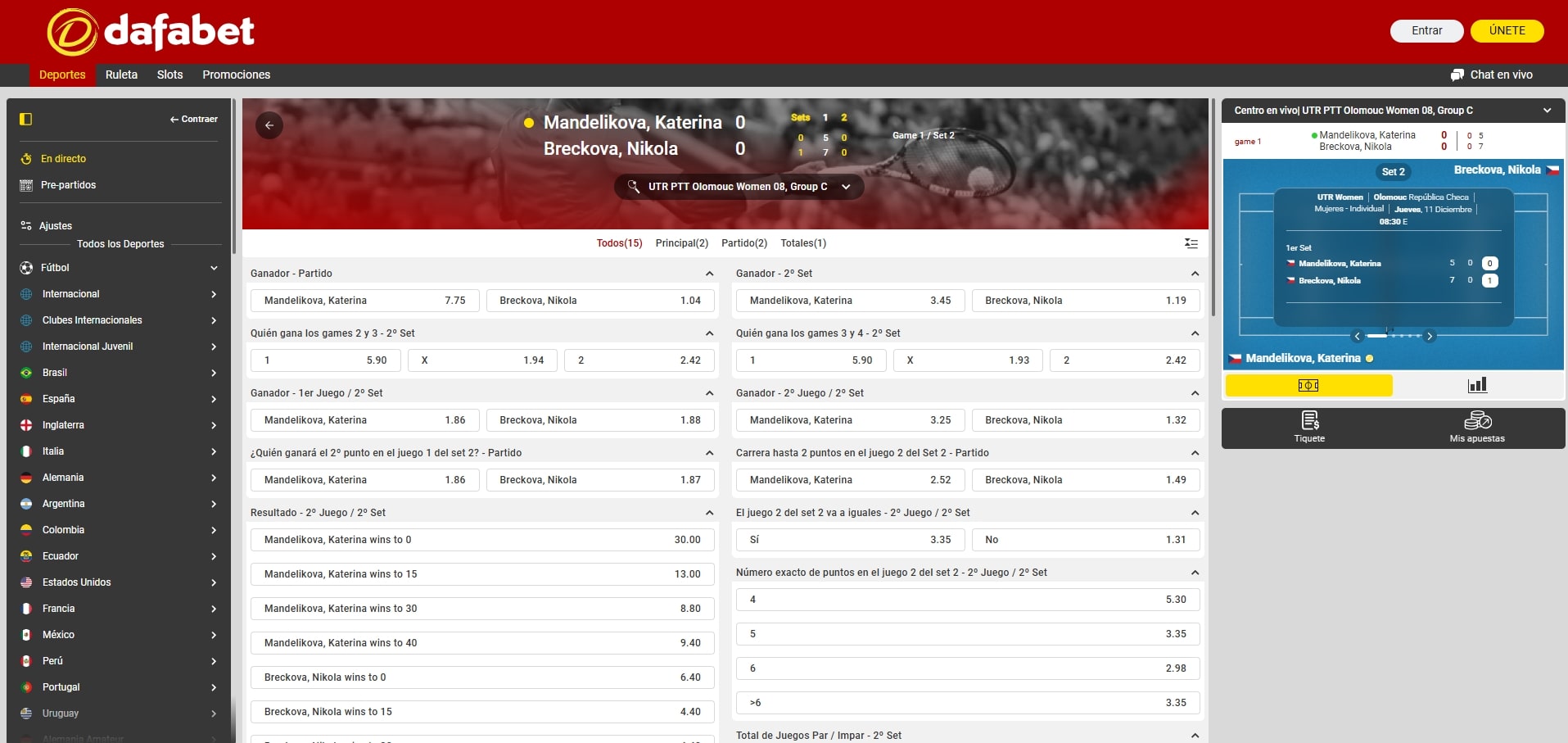1568x743 pixels.
Task: Click the Dafabet logo
Action: (151, 32)
